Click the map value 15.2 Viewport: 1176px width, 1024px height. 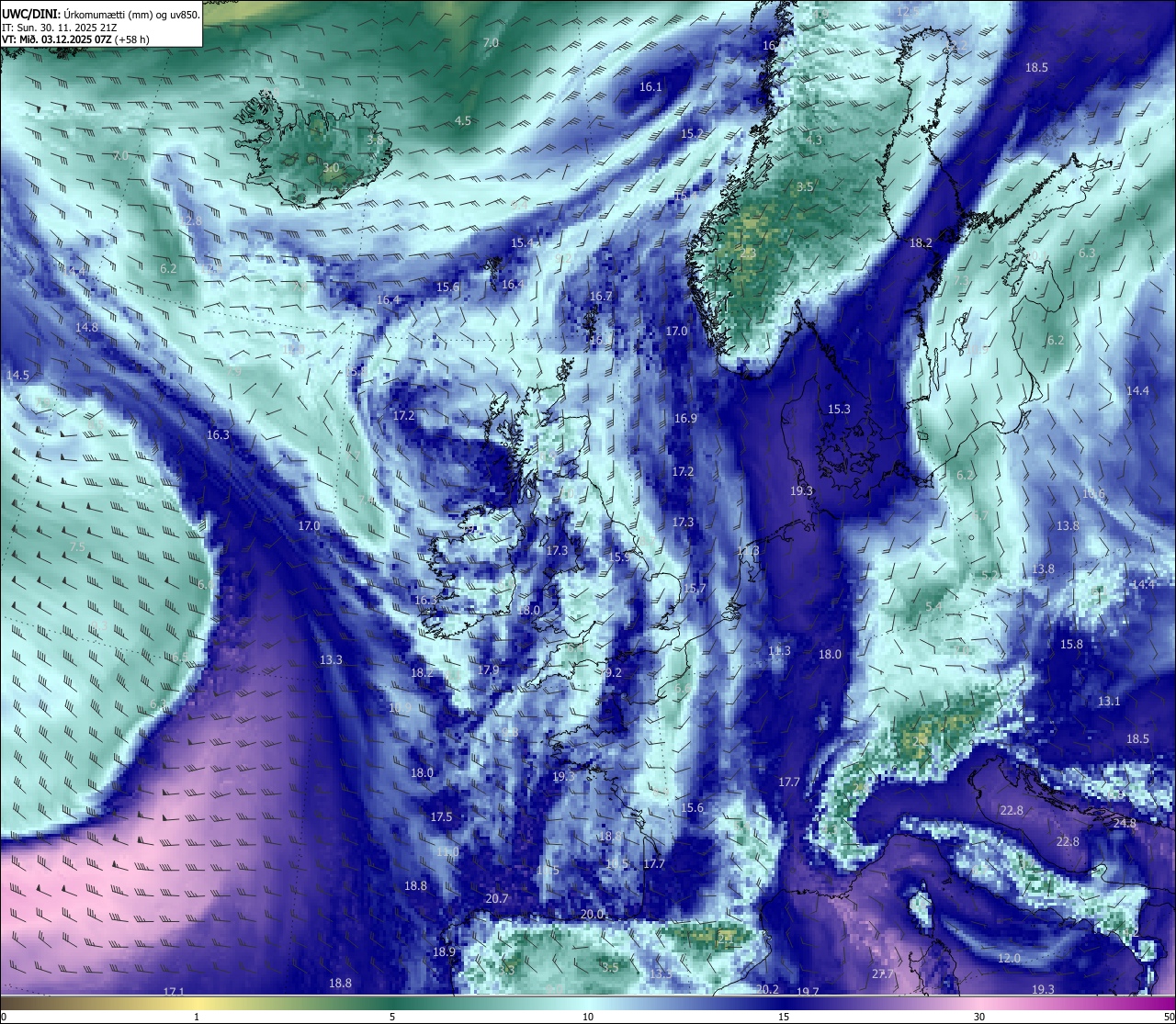tap(692, 133)
